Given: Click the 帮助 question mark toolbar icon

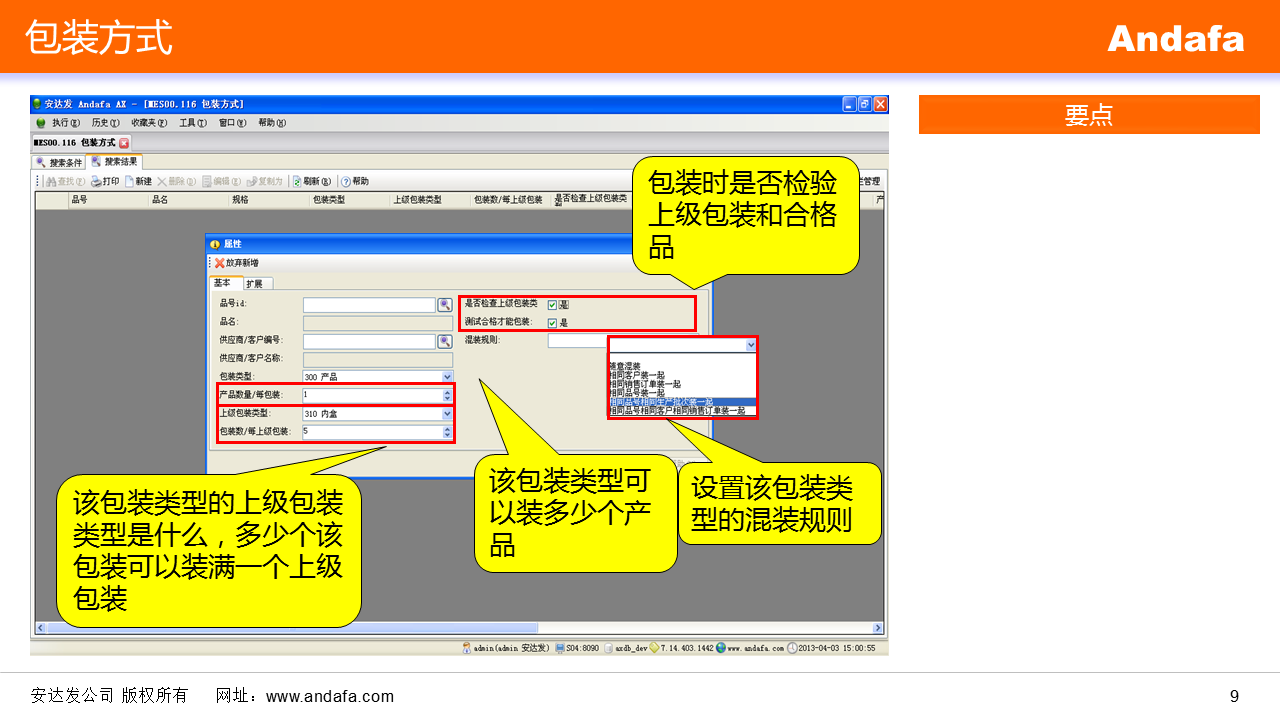Looking at the screenshot, I should [x=345, y=181].
